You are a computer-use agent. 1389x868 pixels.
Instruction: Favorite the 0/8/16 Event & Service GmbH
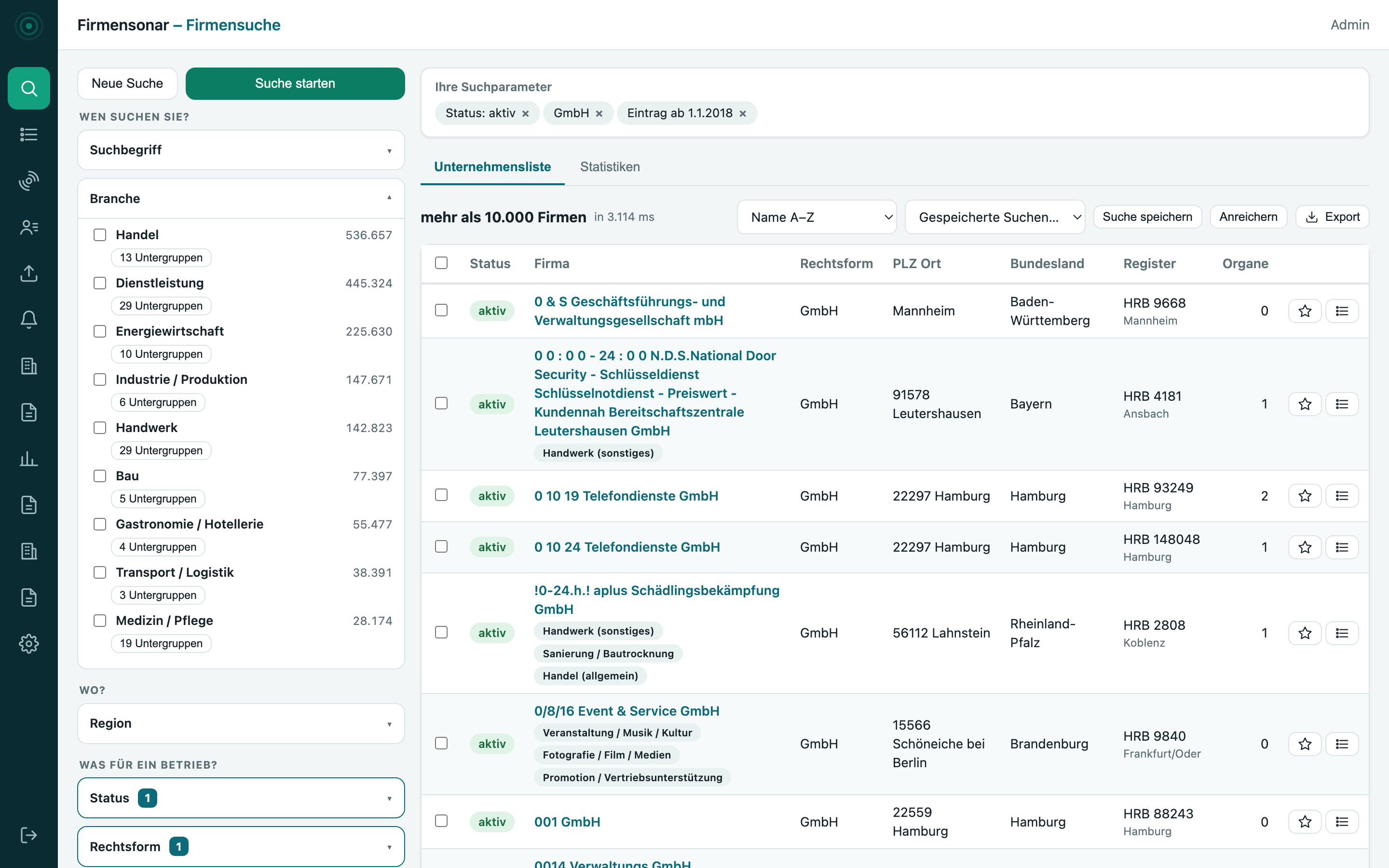[x=1305, y=744]
